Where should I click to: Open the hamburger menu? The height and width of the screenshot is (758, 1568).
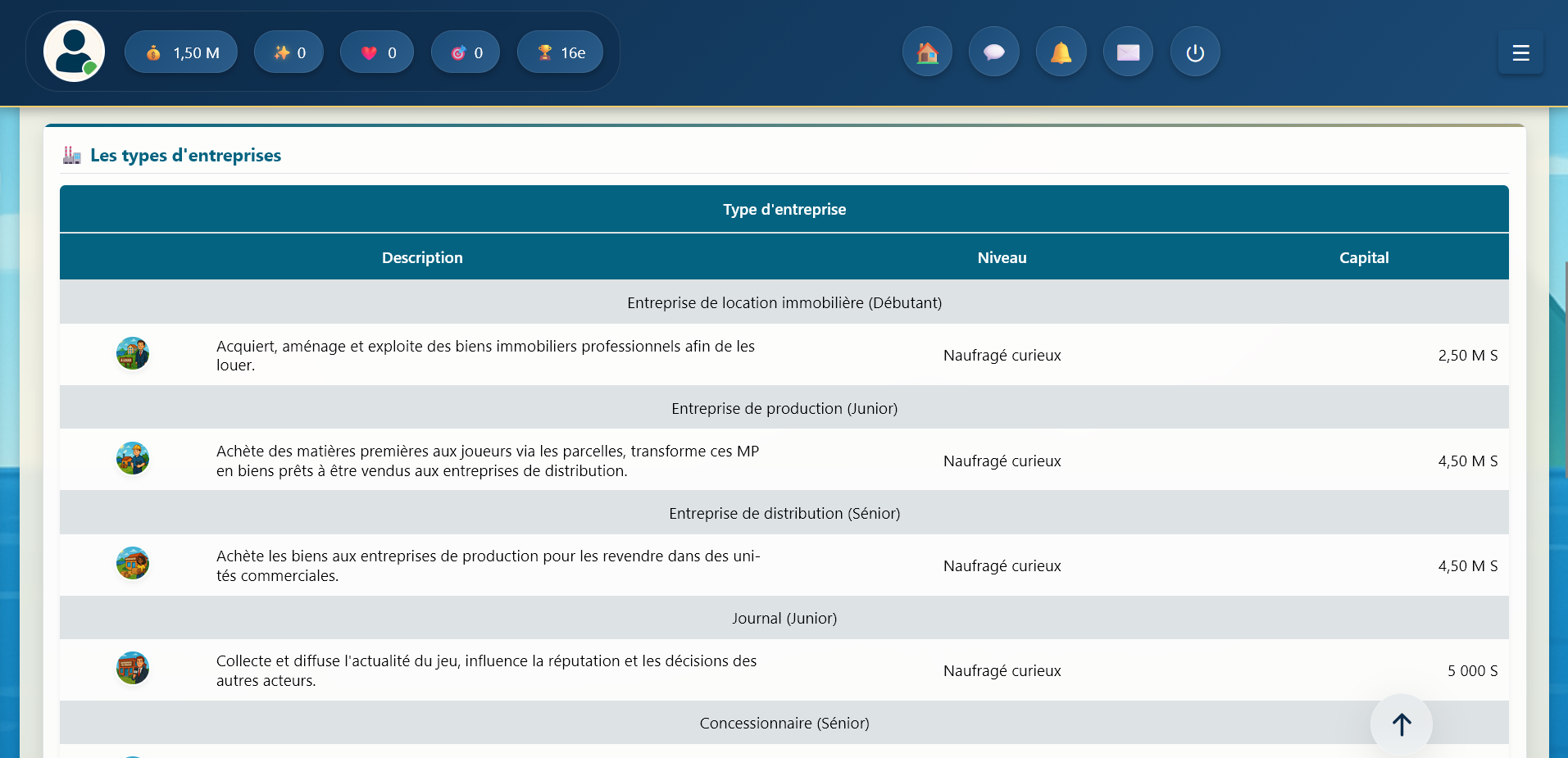click(x=1520, y=53)
